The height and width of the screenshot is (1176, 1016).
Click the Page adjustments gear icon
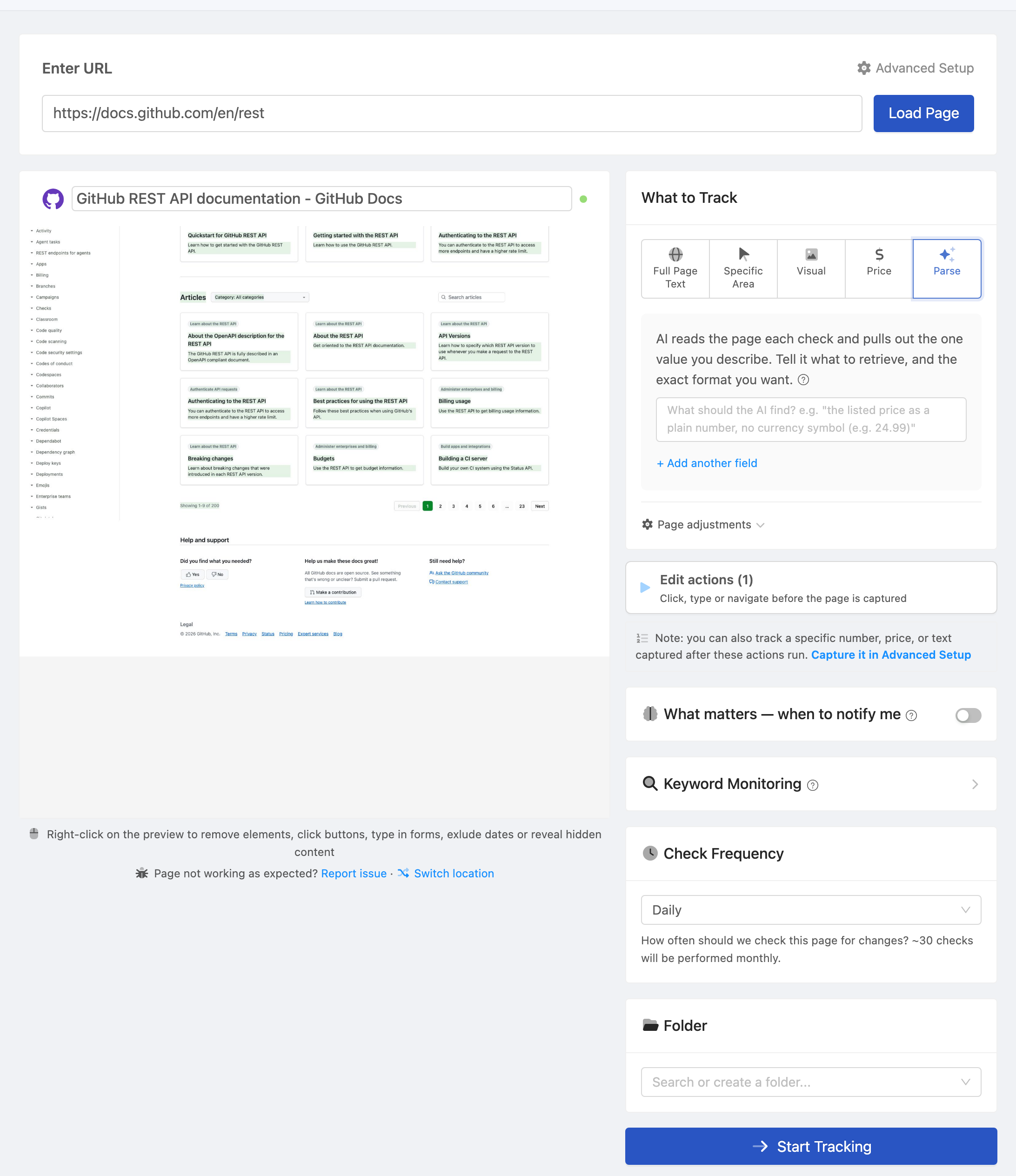click(647, 524)
